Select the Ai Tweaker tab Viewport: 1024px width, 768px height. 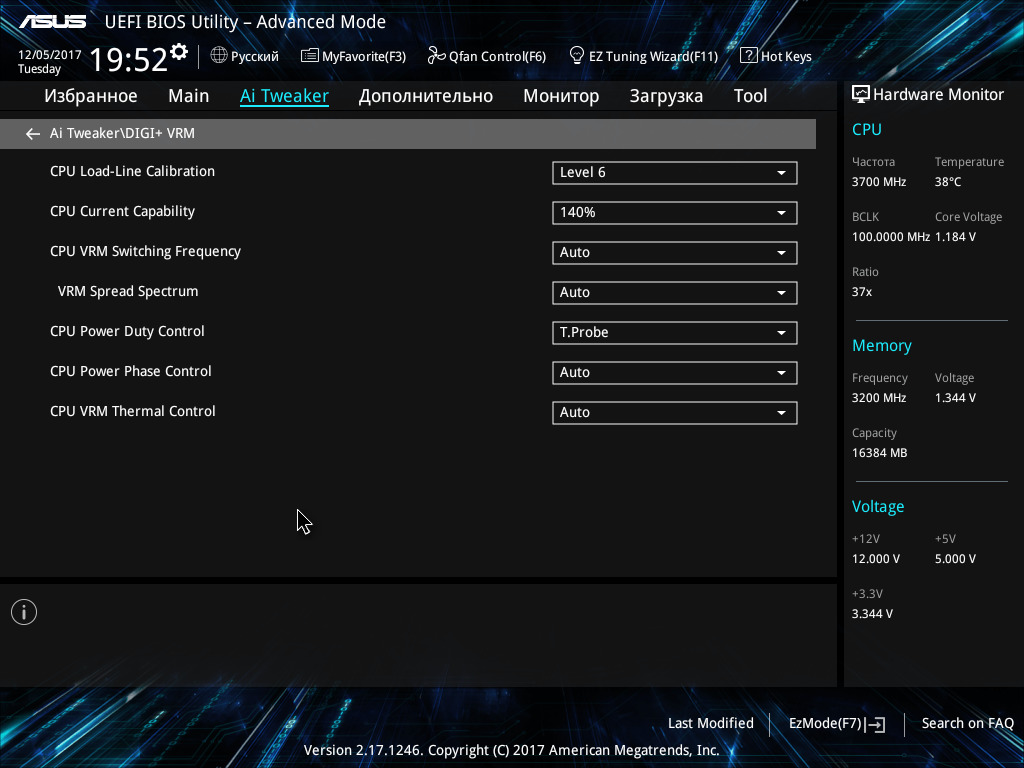point(284,96)
